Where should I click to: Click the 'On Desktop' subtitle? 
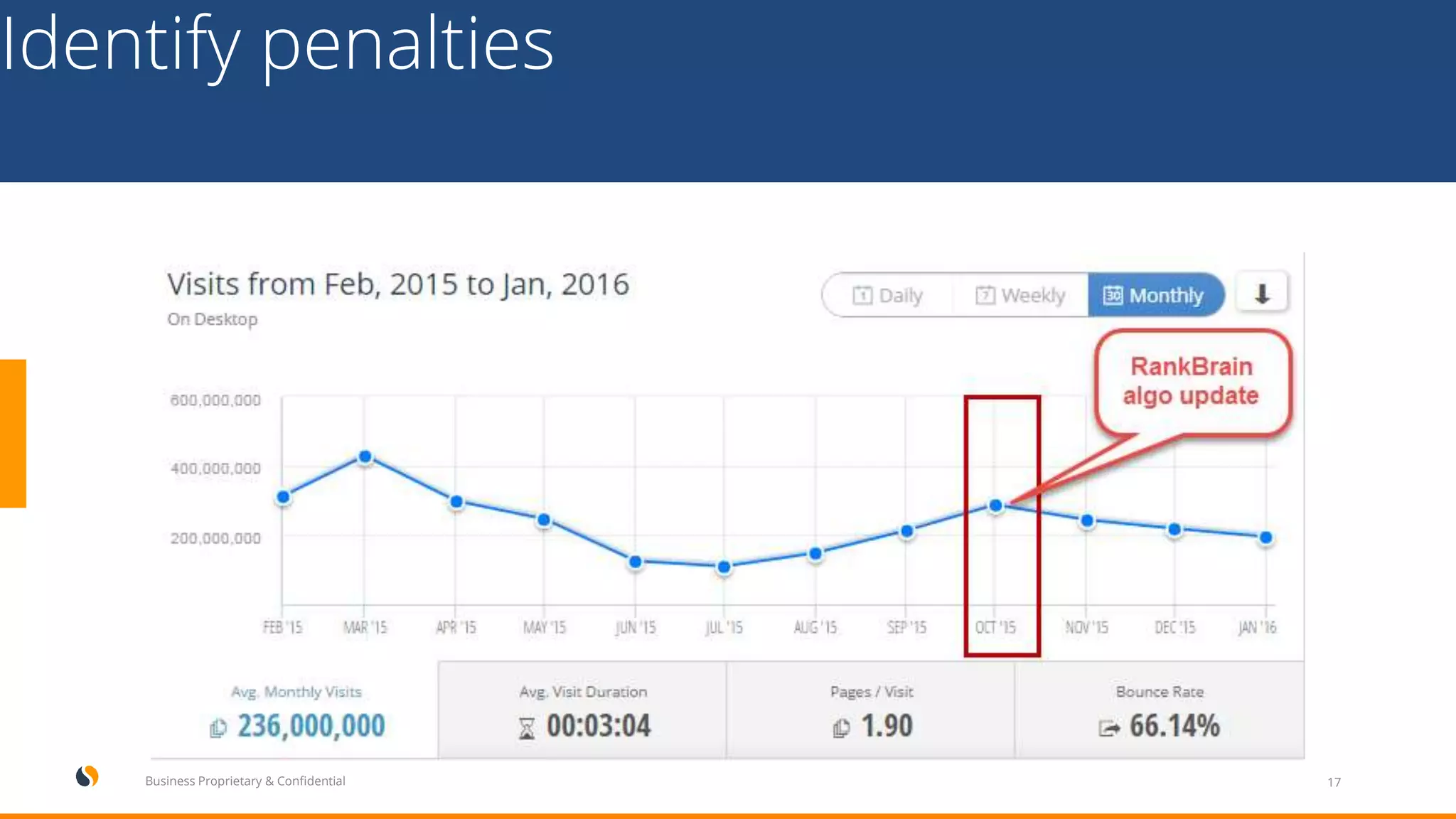pos(213,319)
